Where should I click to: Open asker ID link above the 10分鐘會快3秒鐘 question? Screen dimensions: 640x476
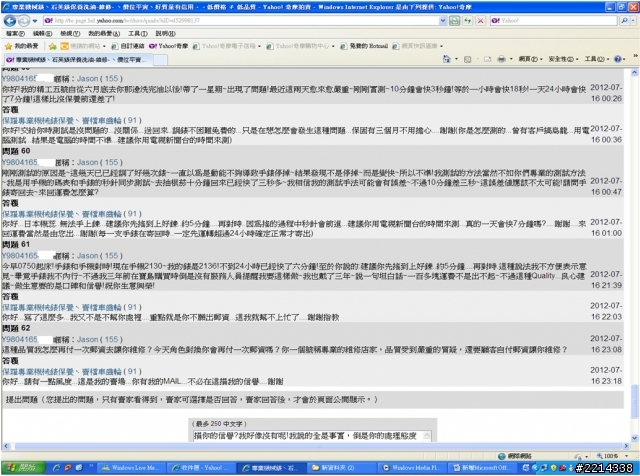pos(19,78)
